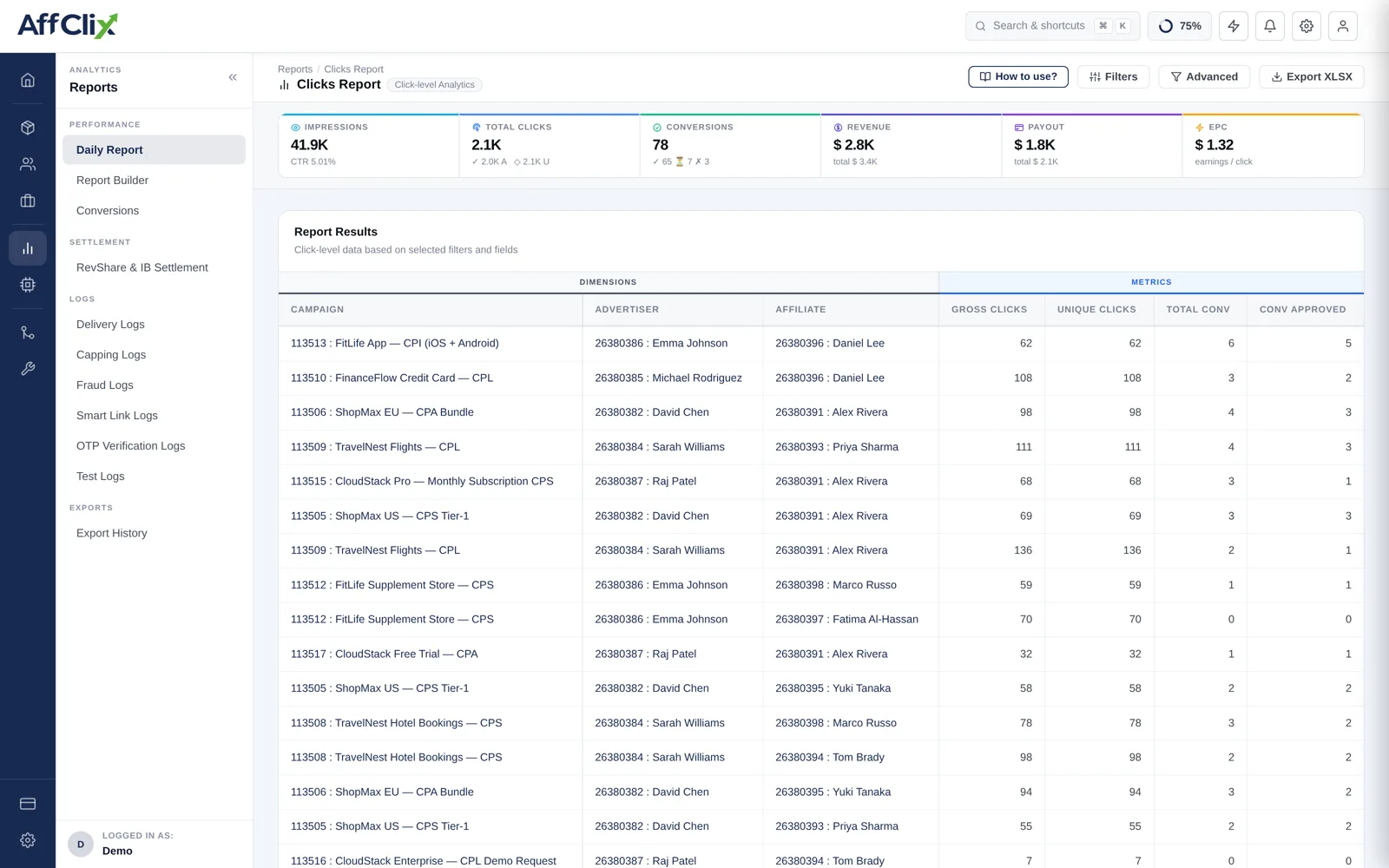Open RevShare & IB Settlement
The height and width of the screenshot is (868, 1389).
tap(154, 267)
